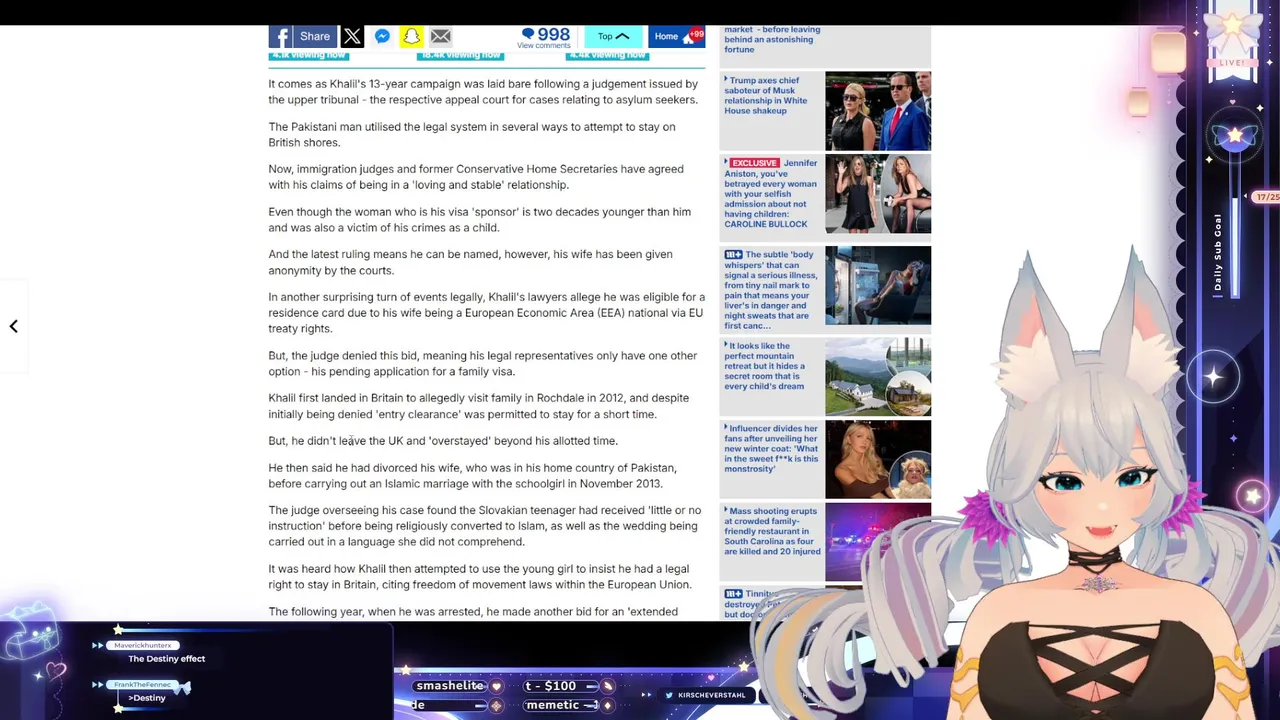This screenshot has height=720, width=1280.
Task: Open Influencer winter coat headline
Action: click(771, 448)
